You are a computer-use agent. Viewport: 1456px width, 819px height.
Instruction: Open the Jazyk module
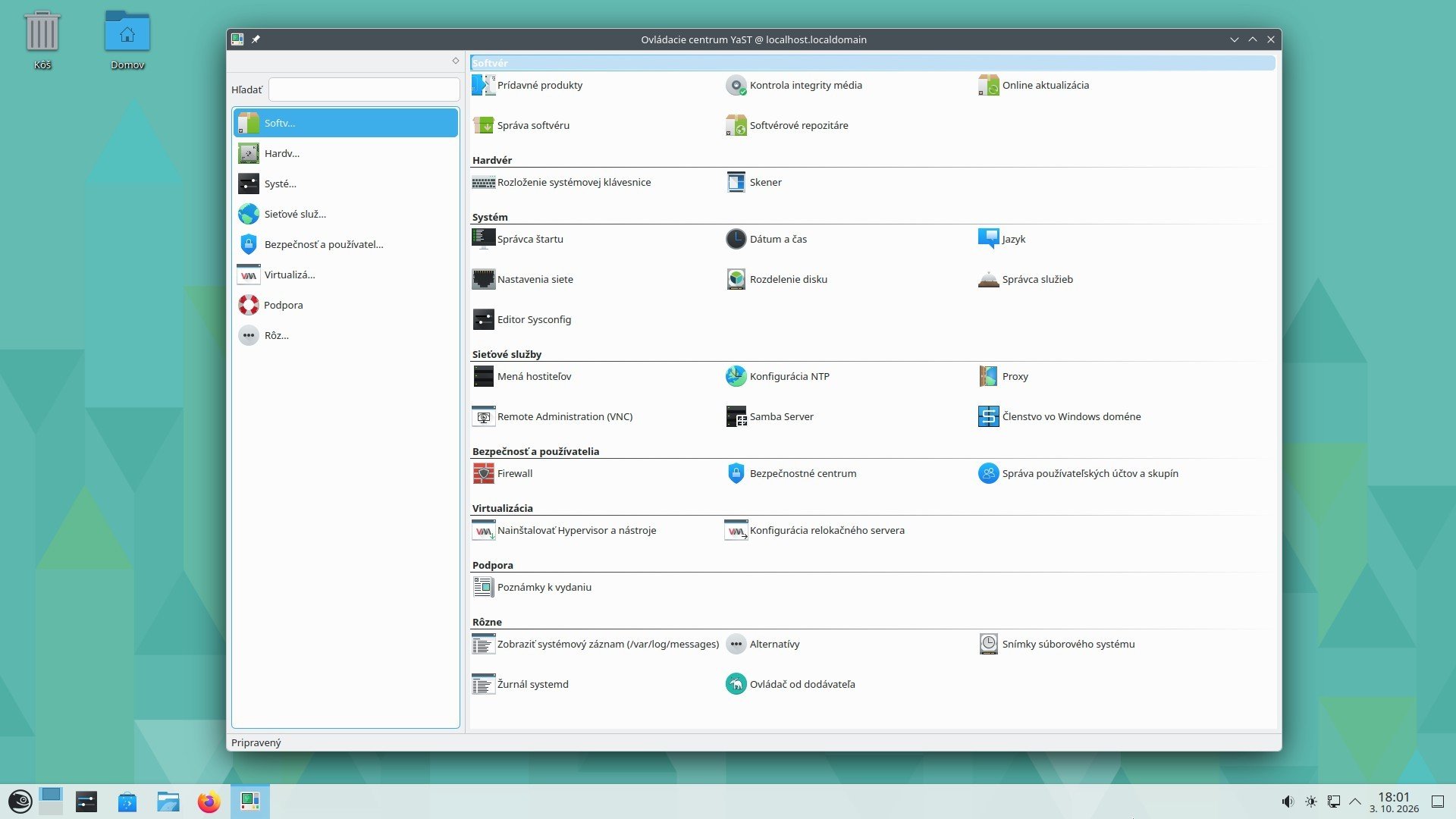click(1001, 239)
